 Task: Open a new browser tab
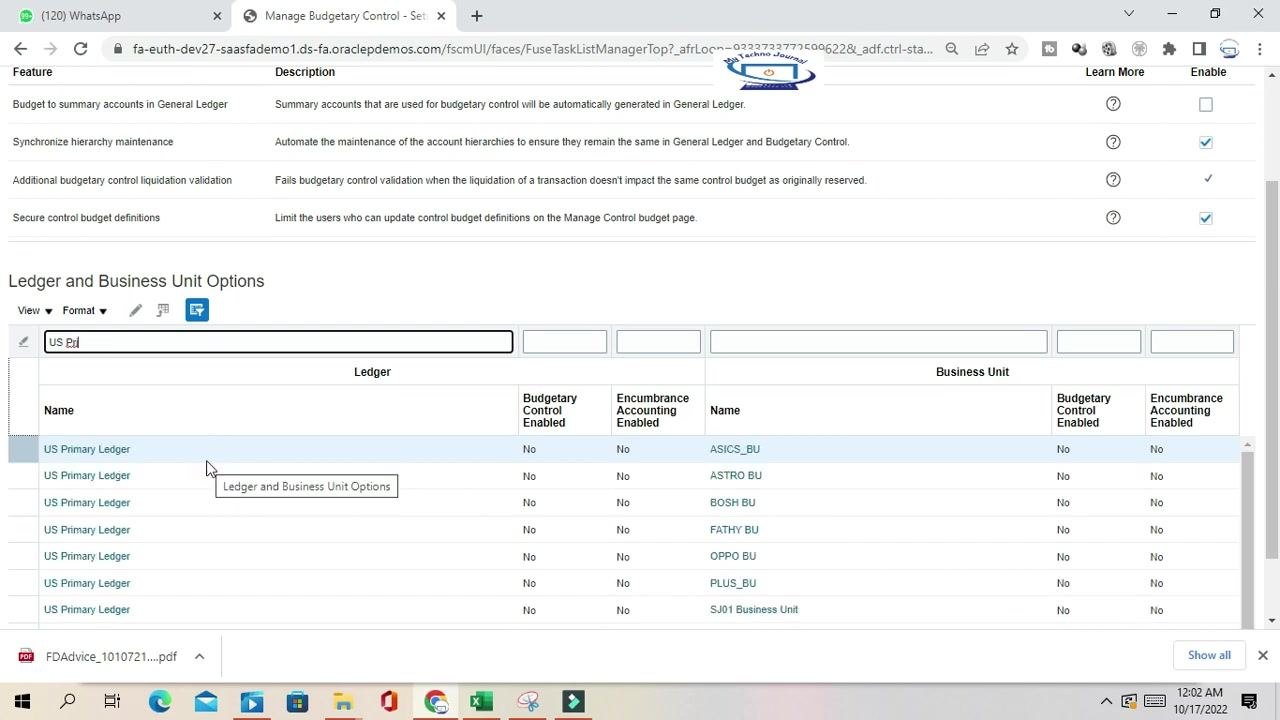pyautogui.click(x=477, y=16)
